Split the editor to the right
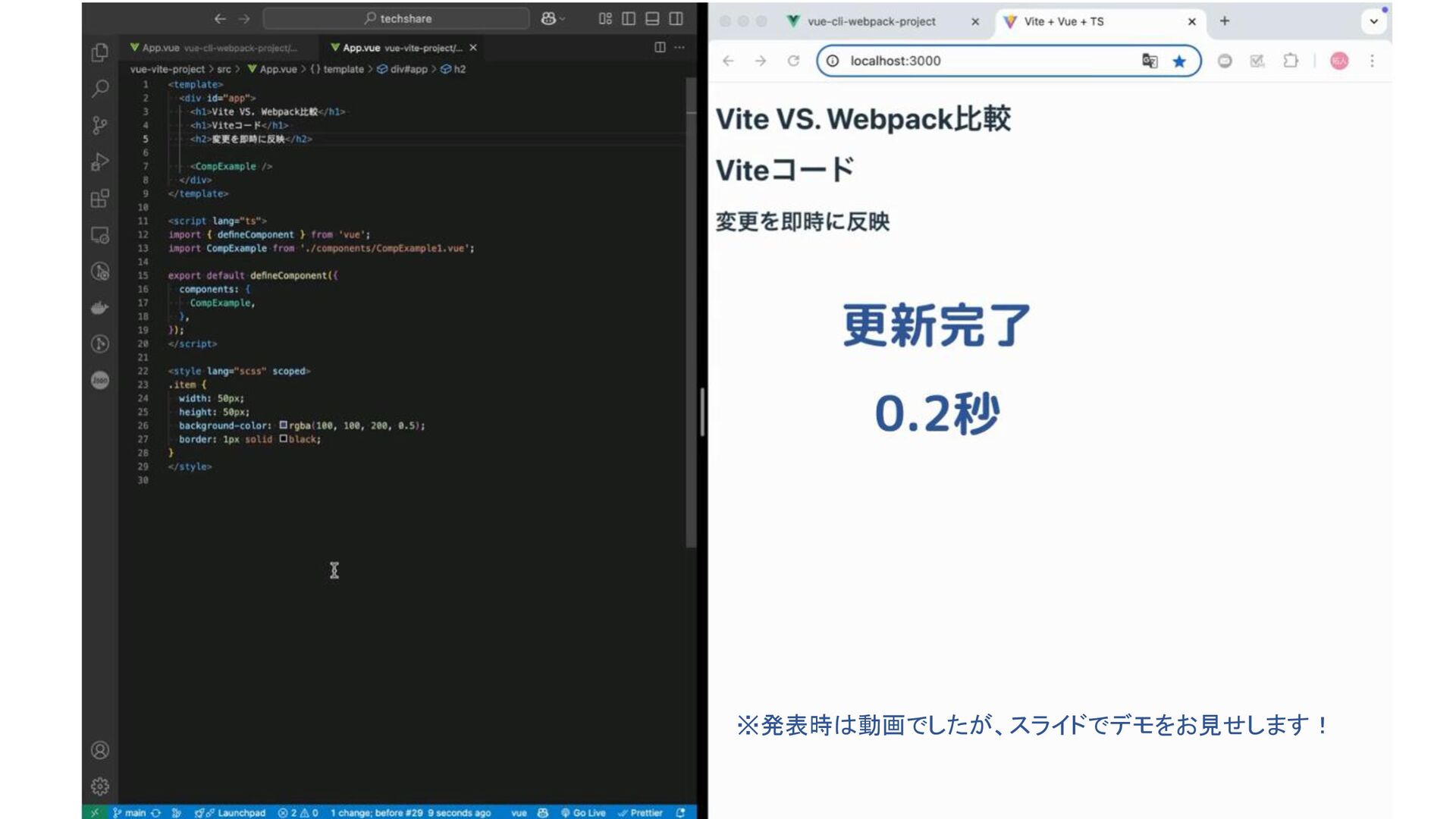Screen dimensions: 1456x819 click(x=660, y=47)
